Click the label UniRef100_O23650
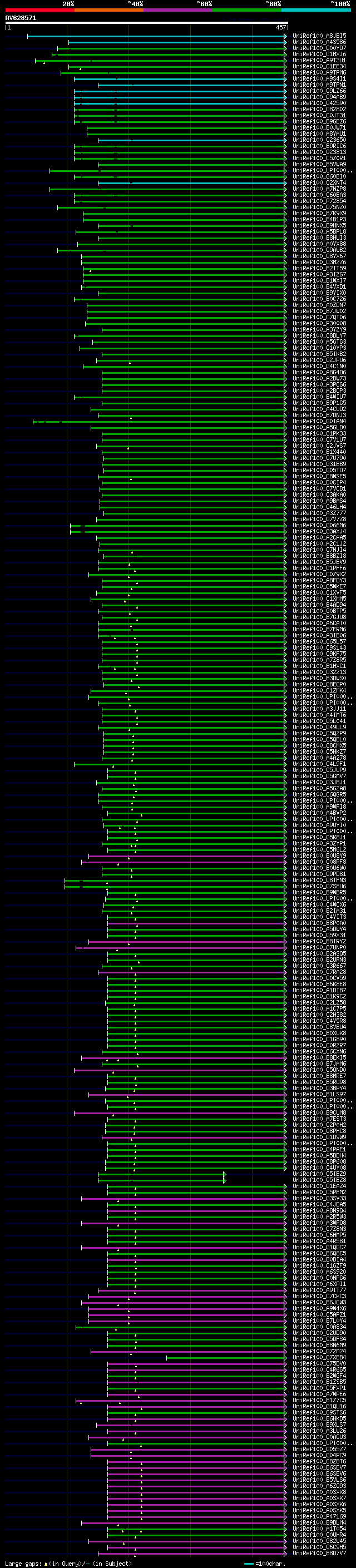This screenshot has height=1568, width=356. 319,140
